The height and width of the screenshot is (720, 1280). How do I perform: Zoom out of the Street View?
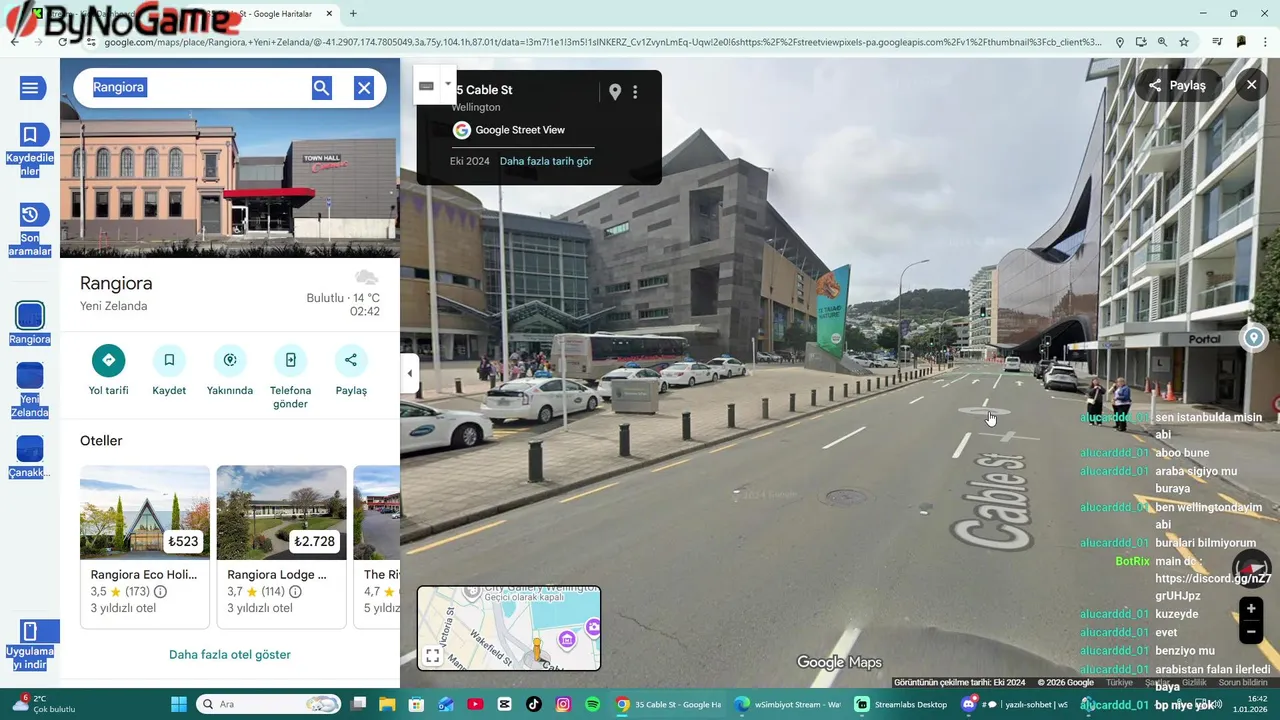pos(1251,631)
